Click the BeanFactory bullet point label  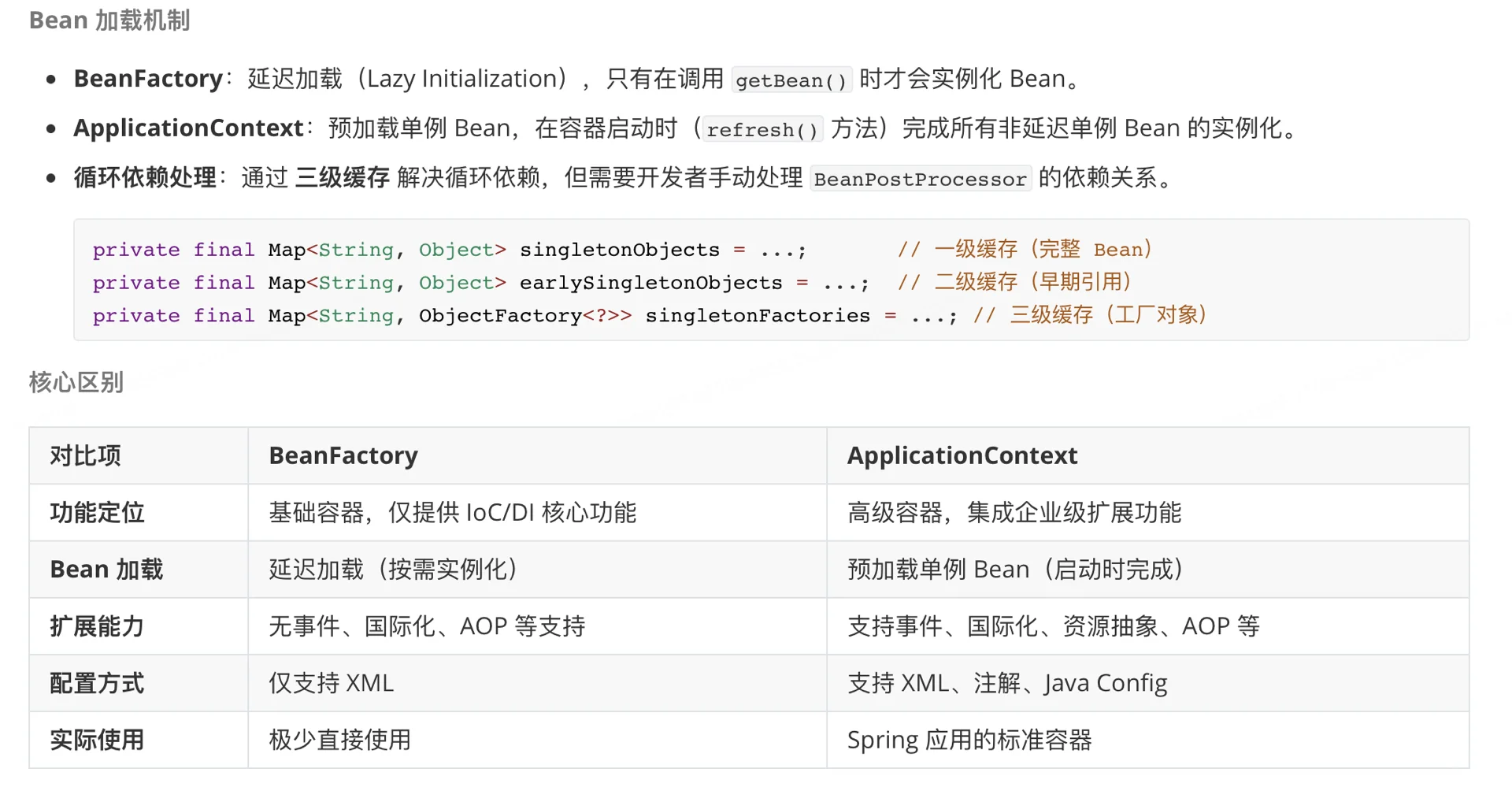point(146,79)
